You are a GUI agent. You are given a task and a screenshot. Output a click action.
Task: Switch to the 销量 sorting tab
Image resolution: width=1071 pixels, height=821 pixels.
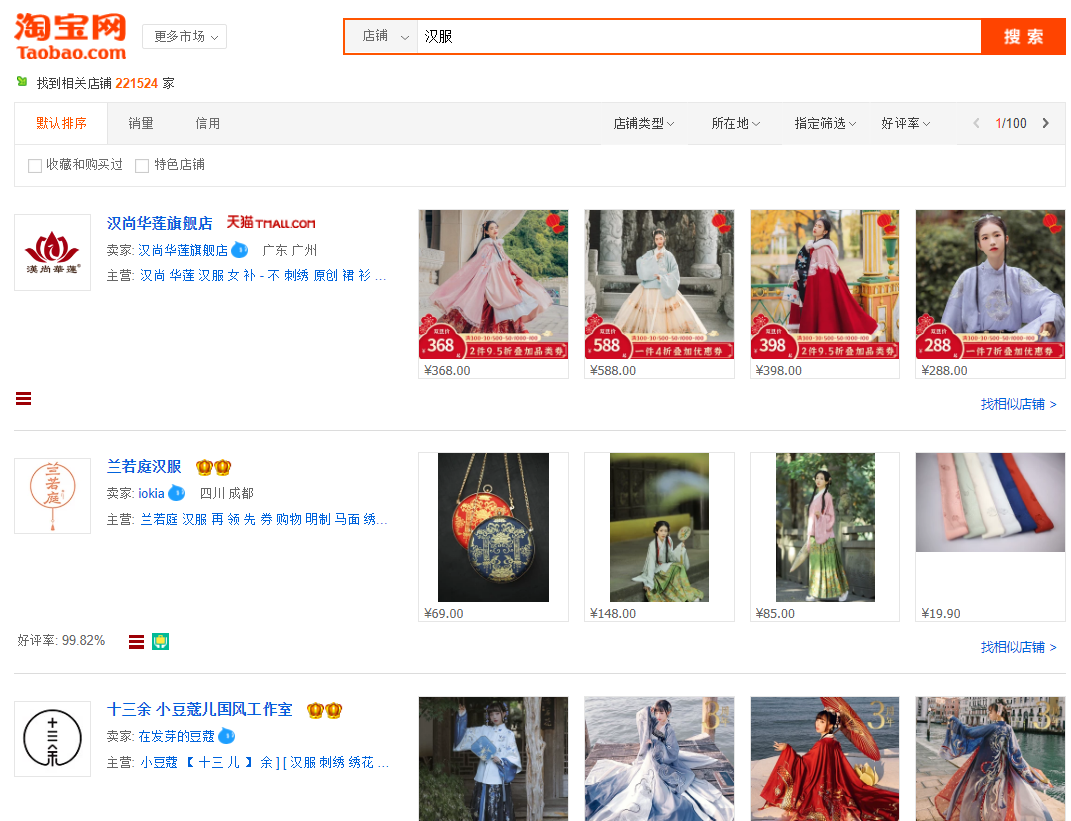(x=140, y=123)
